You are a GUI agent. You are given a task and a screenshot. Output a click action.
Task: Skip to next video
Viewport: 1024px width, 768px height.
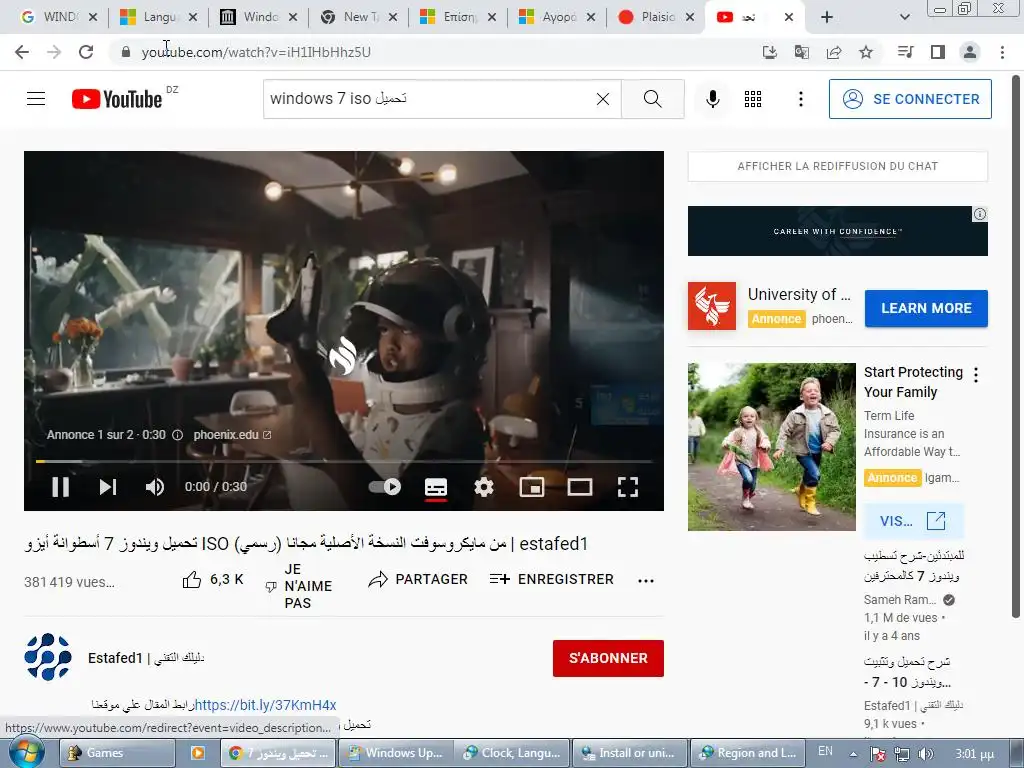click(108, 487)
